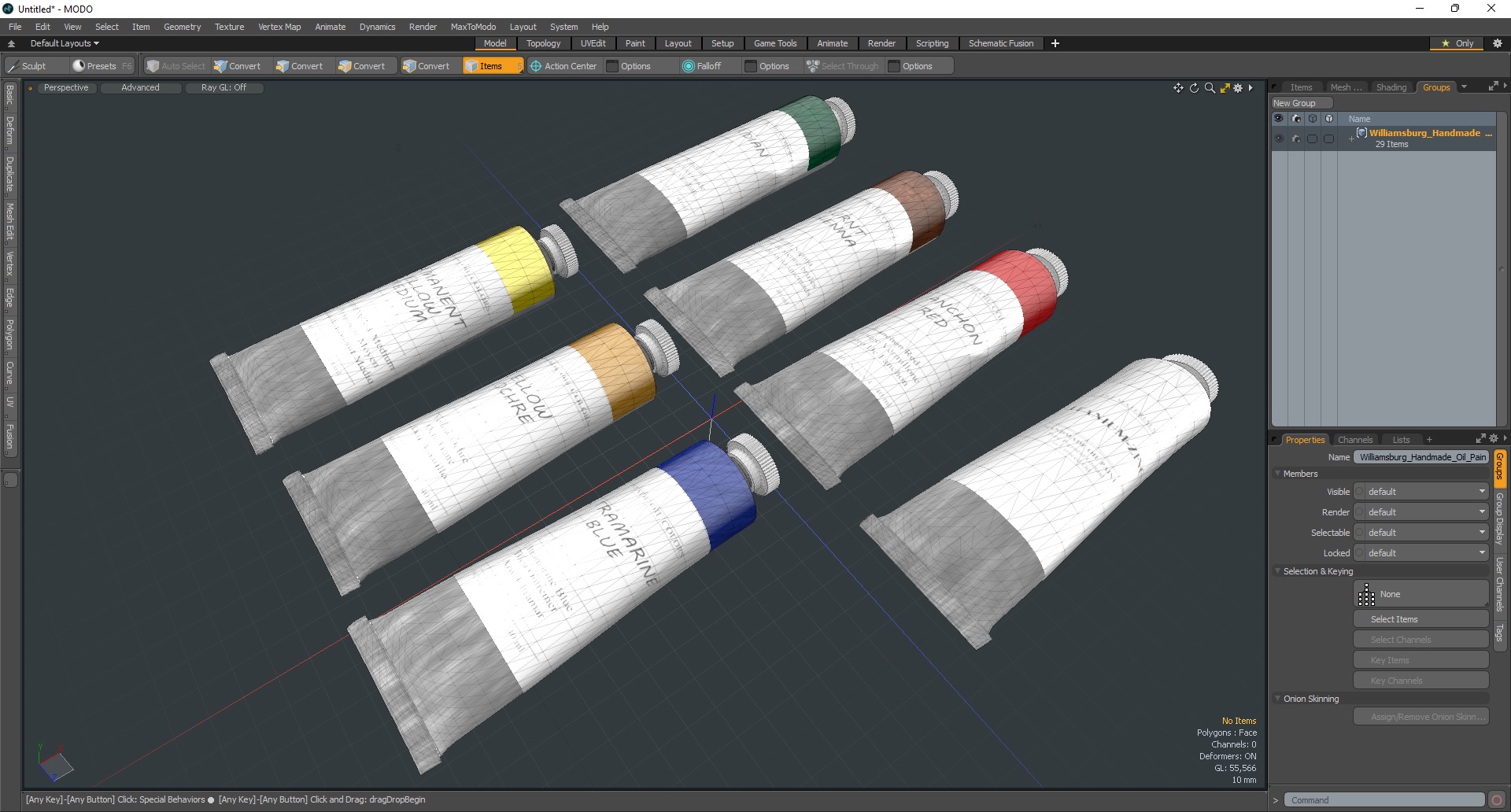This screenshot has width=1511, height=812.
Task: Click the home arrow icon left of Default Layouts
Action: pos(11,44)
